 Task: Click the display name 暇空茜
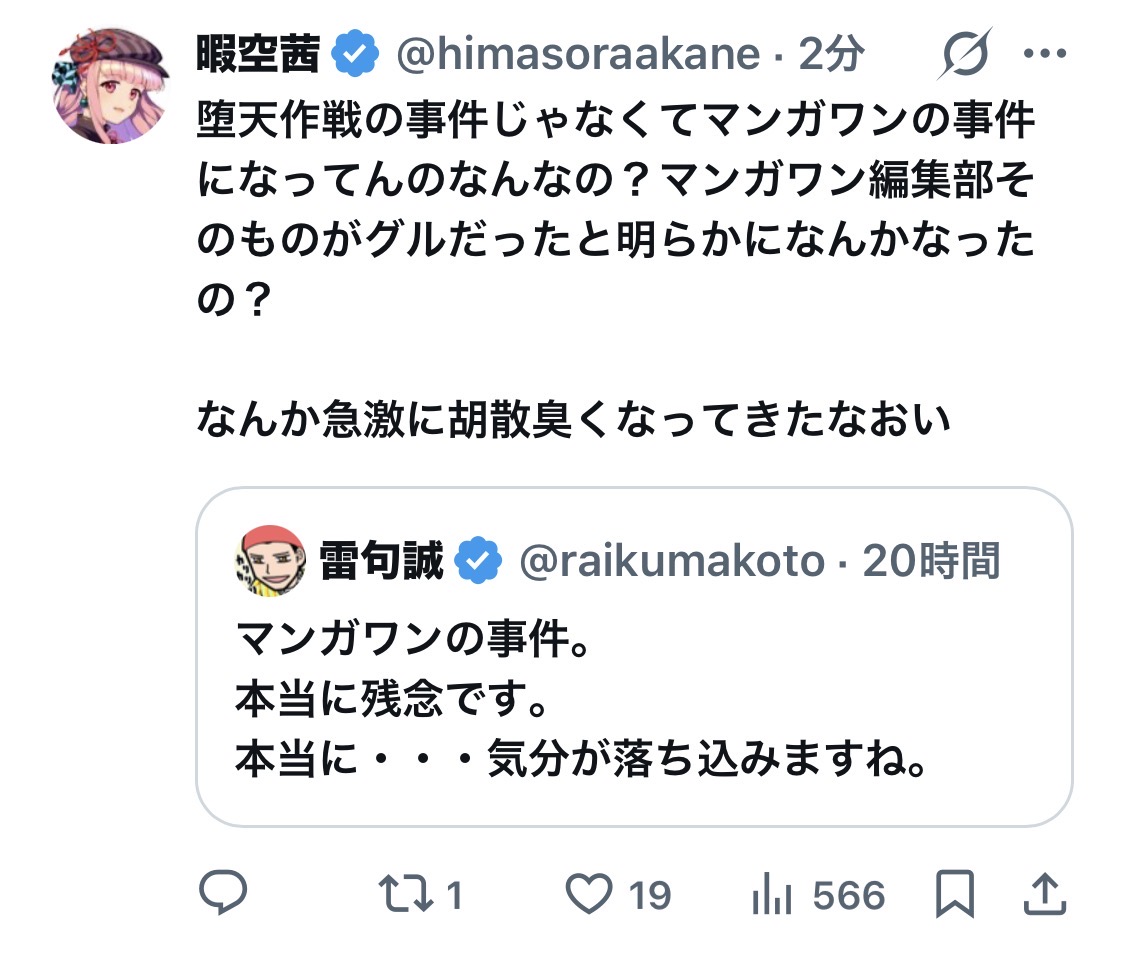[x=258, y=55]
